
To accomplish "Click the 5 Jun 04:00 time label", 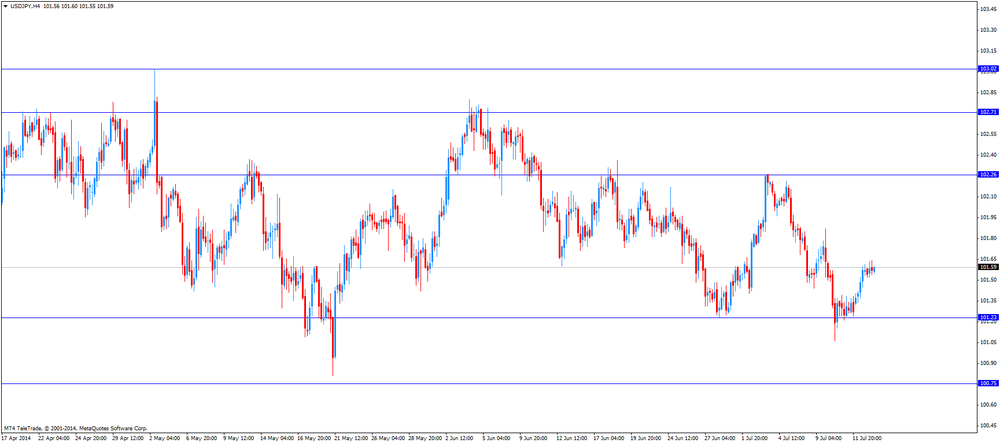I will tap(498, 439).
